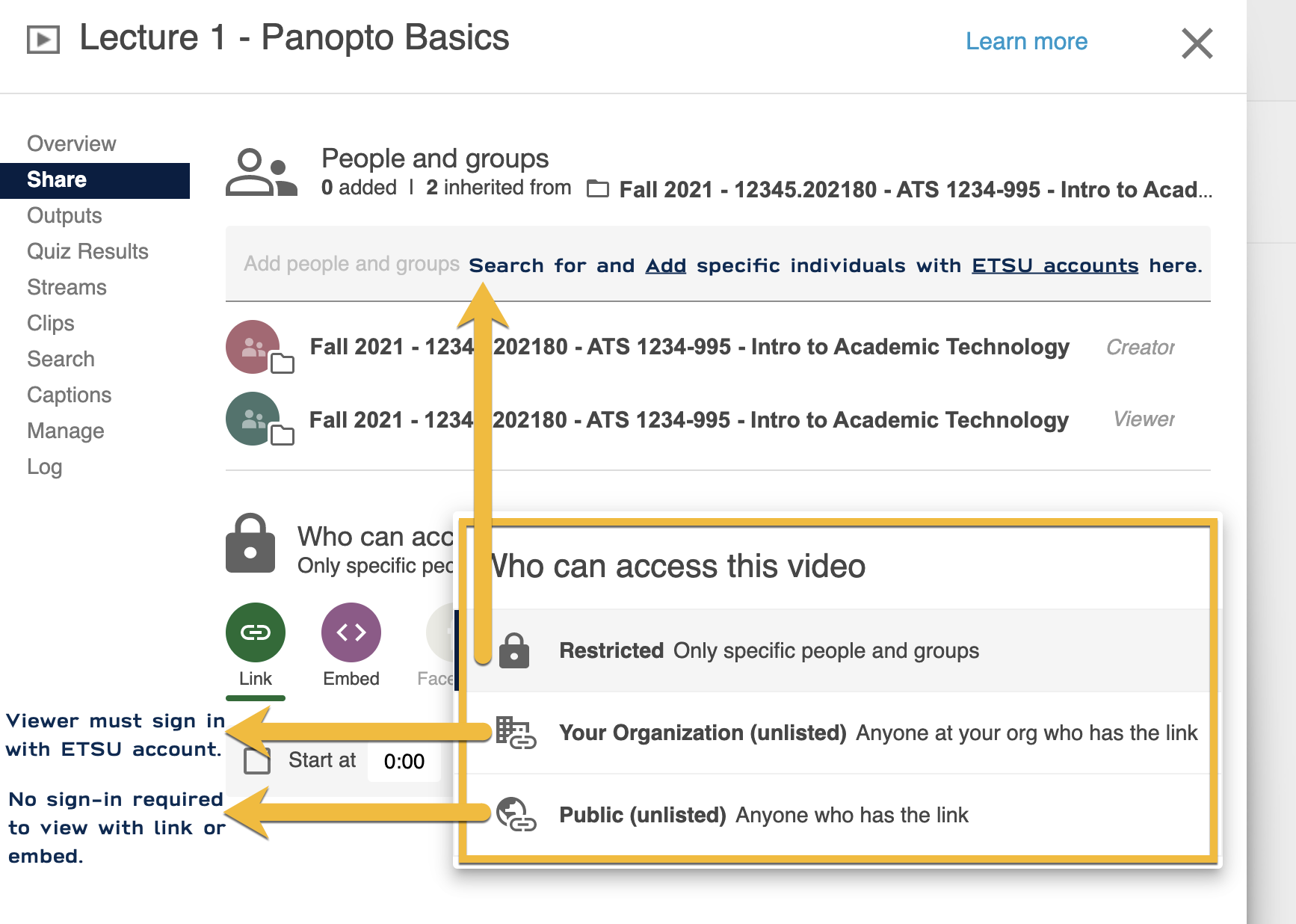Click the green Link share icon
Screen dimensions: 1296x924
coord(255,632)
